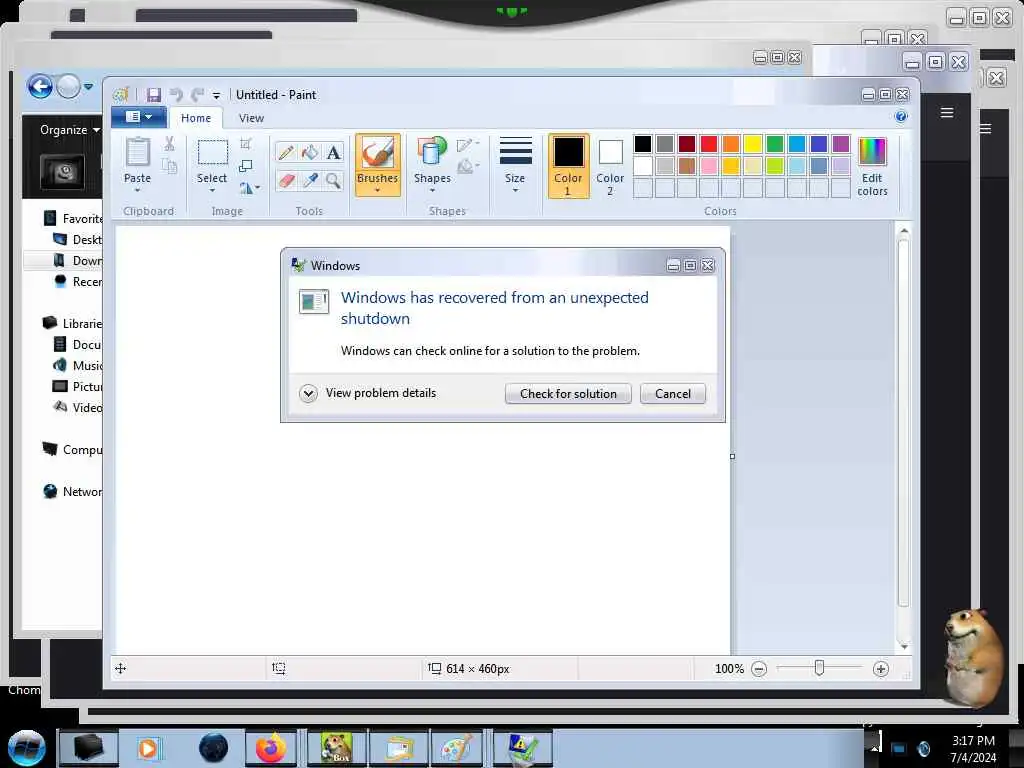Select the Color 2 button
The width and height of the screenshot is (1024, 768).
coord(610,166)
